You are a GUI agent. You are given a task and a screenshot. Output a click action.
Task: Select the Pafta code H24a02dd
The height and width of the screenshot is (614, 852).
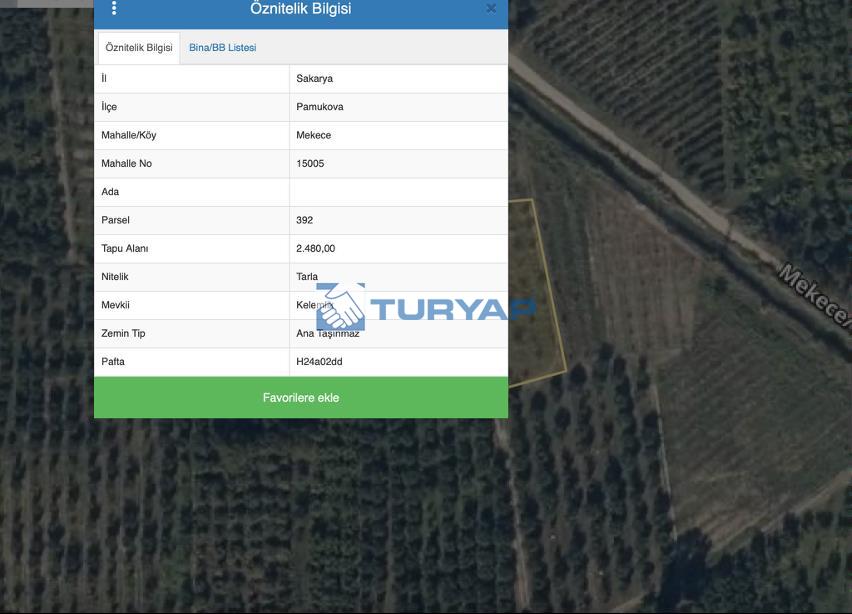(319, 362)
